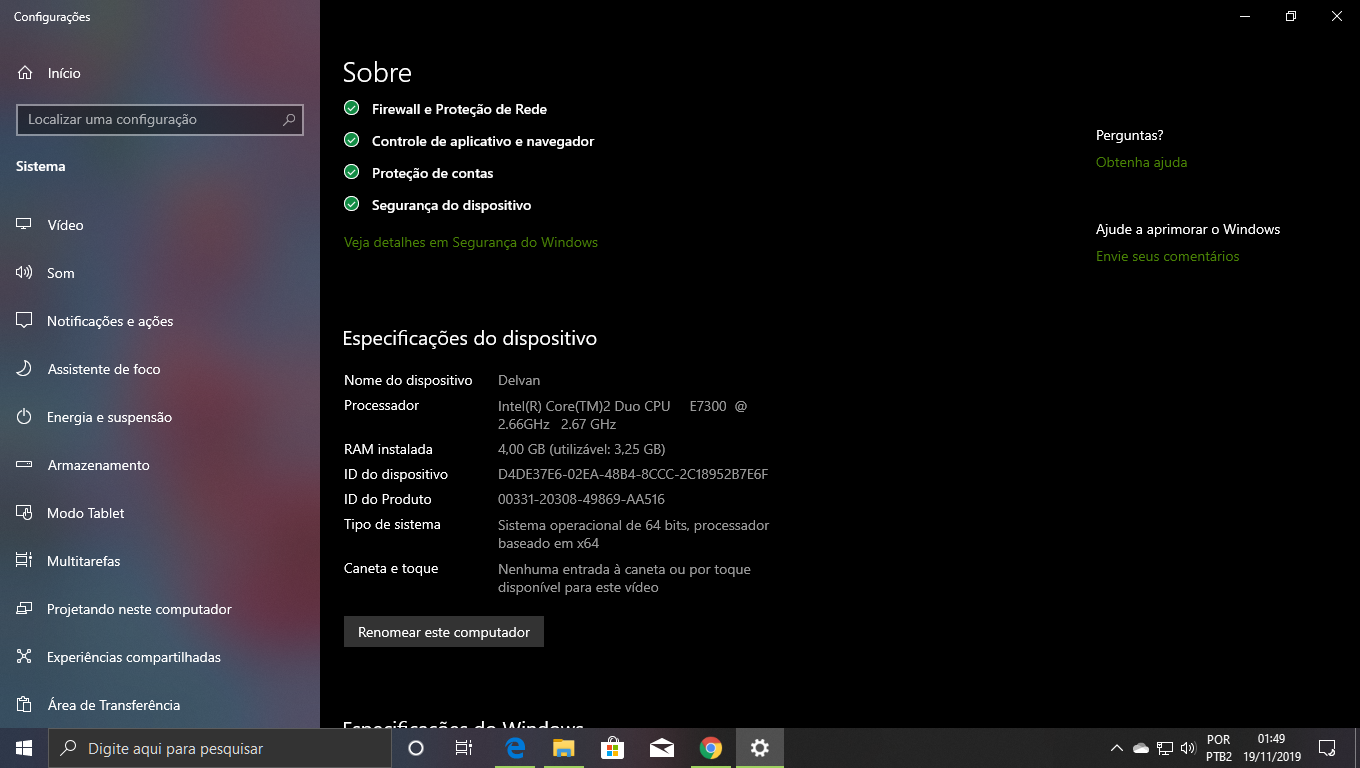This screenshot has height=768, width=1360.
Task: Open Armazenamento drive icon
Action: point(25,465)
